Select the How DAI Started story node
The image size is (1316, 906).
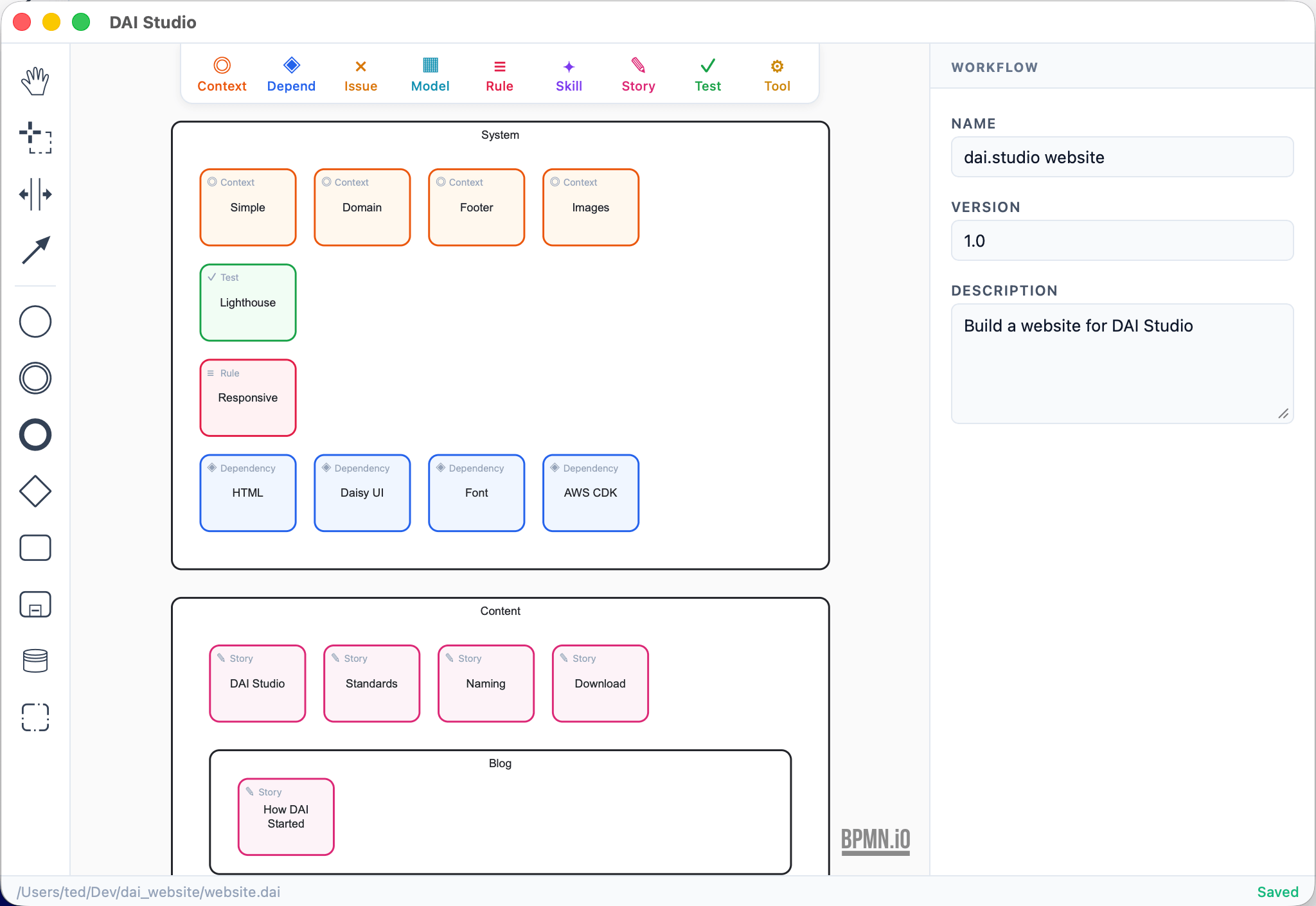tap(286, 817)
